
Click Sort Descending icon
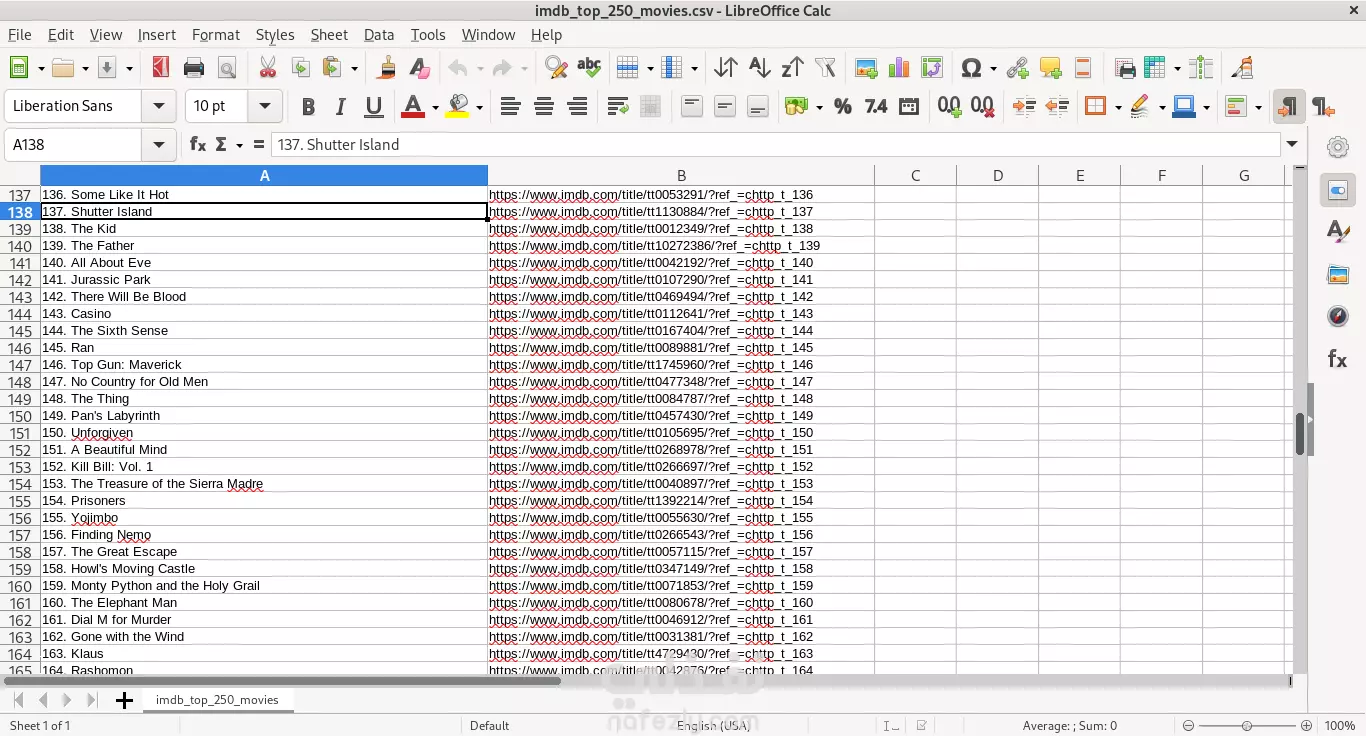pos(792,68)
